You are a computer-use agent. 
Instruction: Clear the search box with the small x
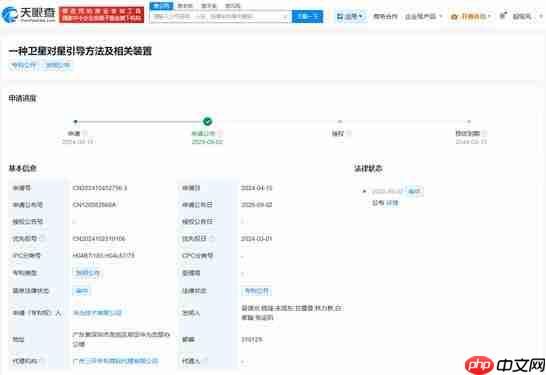pyautogui.click(x=285, y=16)
